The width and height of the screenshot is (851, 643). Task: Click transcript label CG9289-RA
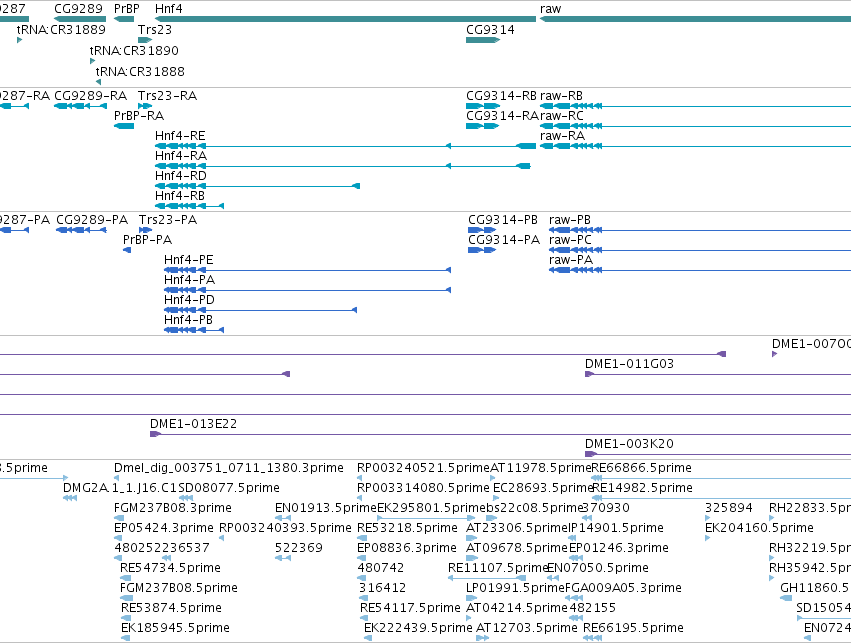[x=91, y=96]
